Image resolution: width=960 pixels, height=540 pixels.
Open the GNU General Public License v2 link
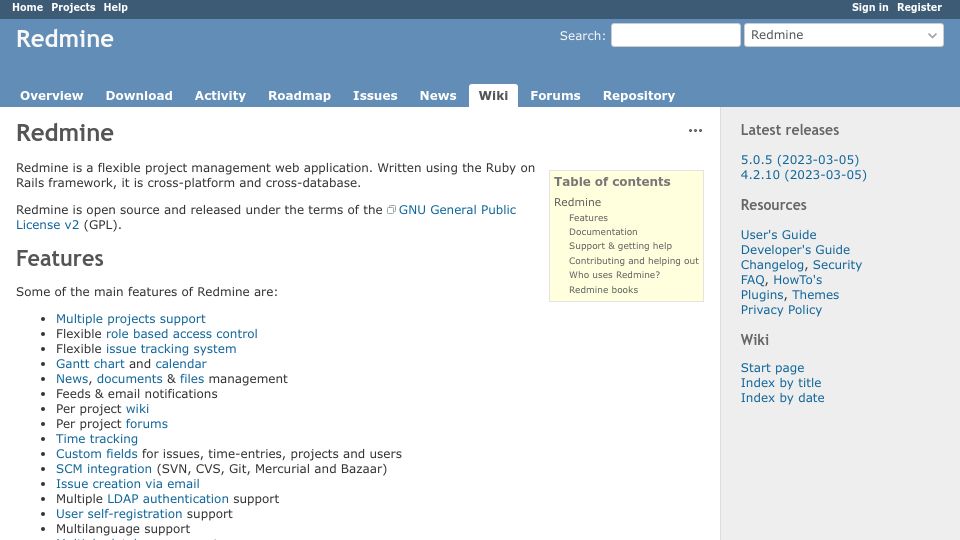(457, 210)
